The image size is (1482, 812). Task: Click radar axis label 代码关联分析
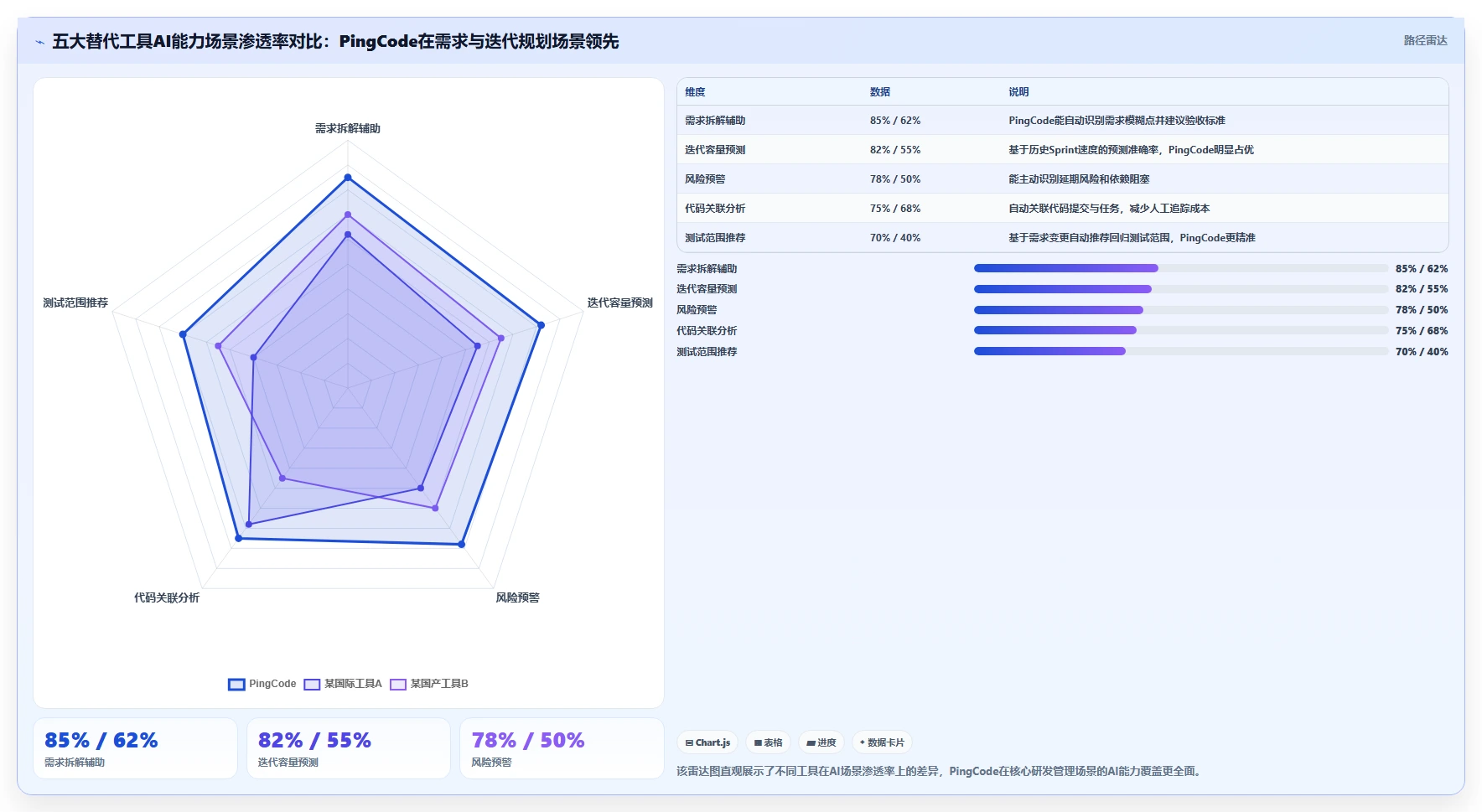(167, 597)
